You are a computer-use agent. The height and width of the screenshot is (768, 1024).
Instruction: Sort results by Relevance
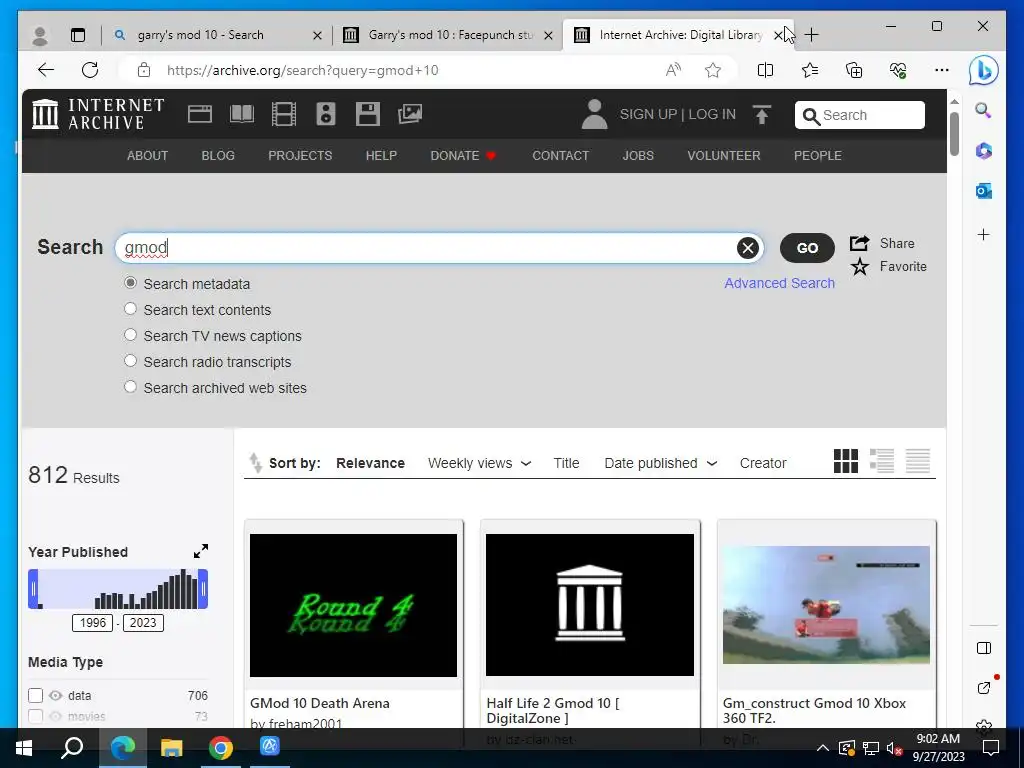tap(370, 463)
